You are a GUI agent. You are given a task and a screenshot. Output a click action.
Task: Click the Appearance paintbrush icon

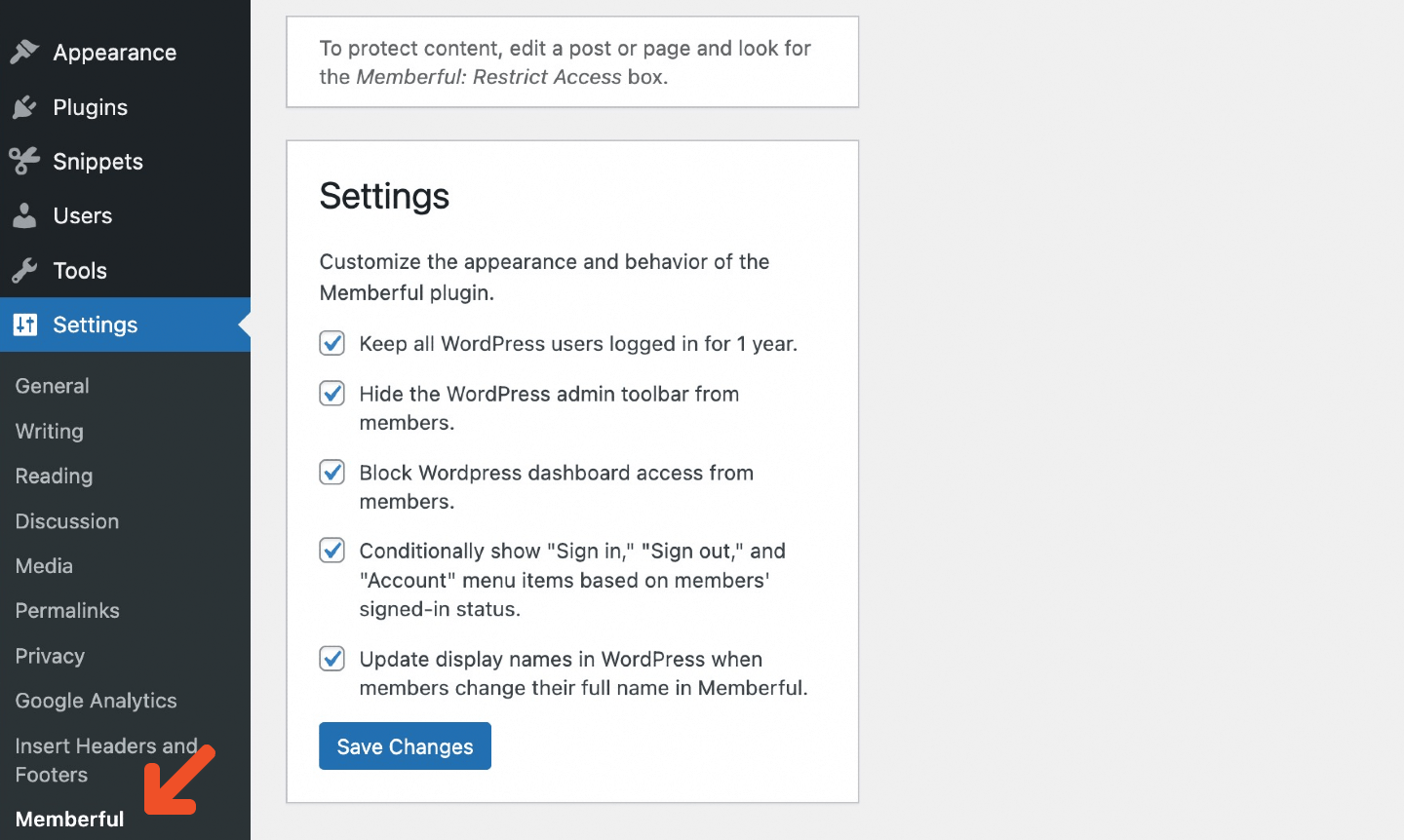tap(24, 52)
